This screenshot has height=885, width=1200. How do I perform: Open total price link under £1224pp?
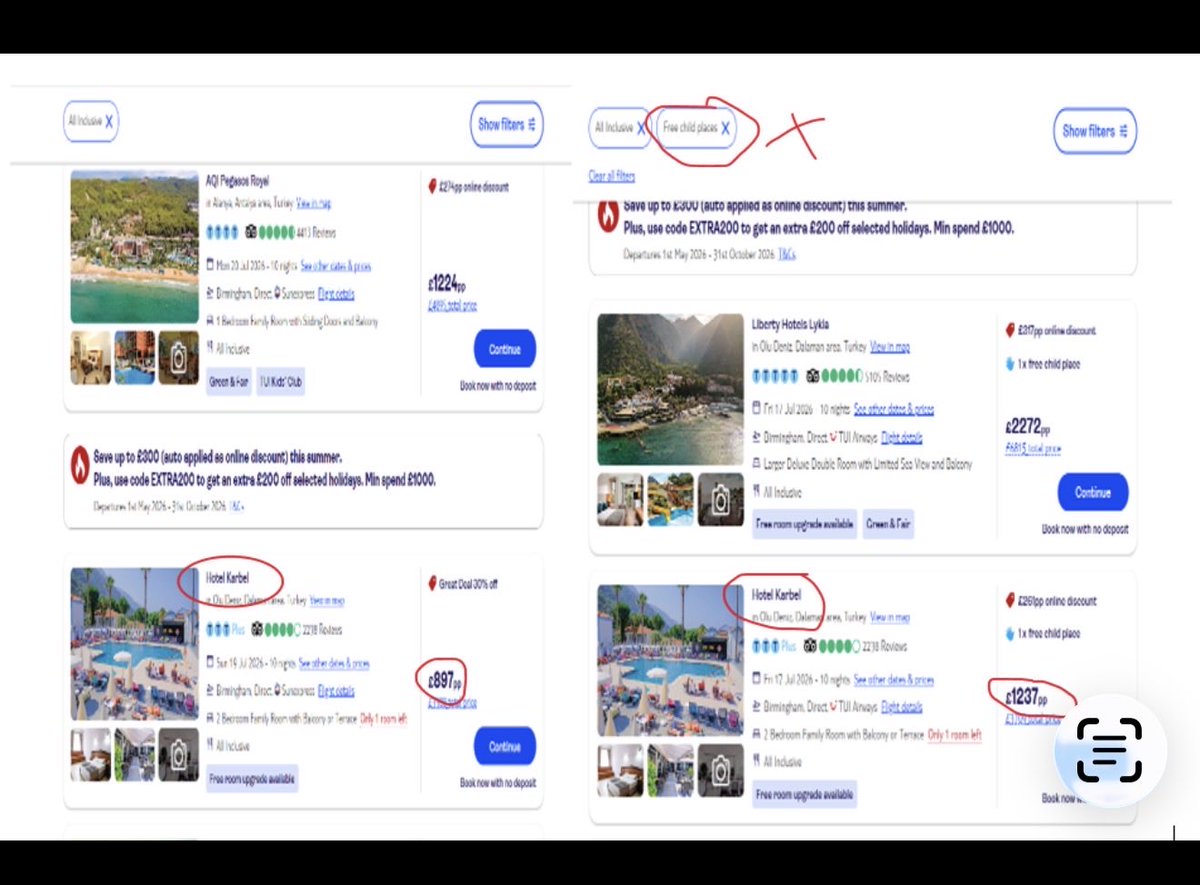pyautogui.click(x=454, y=306)
